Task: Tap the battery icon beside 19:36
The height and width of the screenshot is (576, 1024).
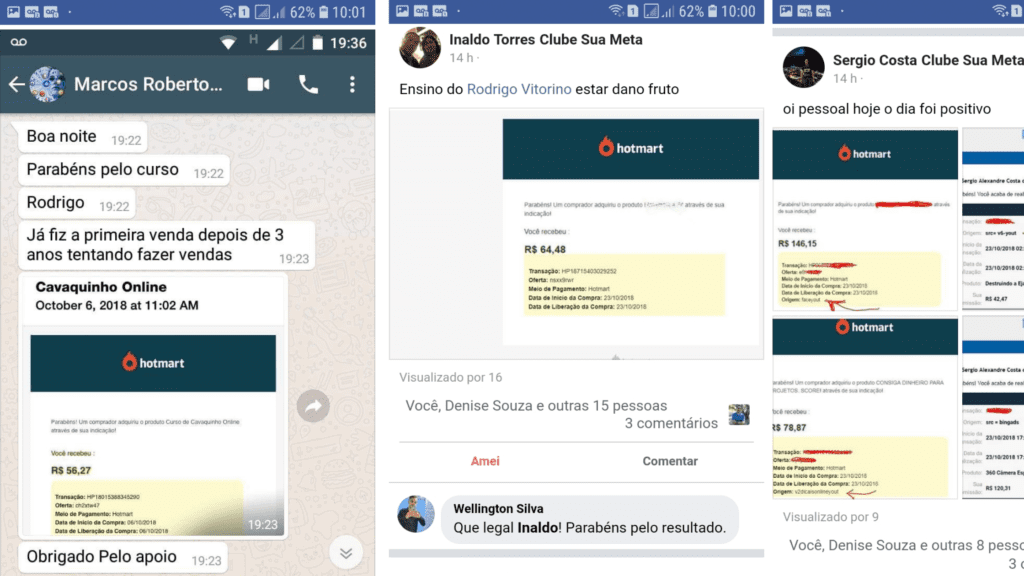Action: coord(317,43)
